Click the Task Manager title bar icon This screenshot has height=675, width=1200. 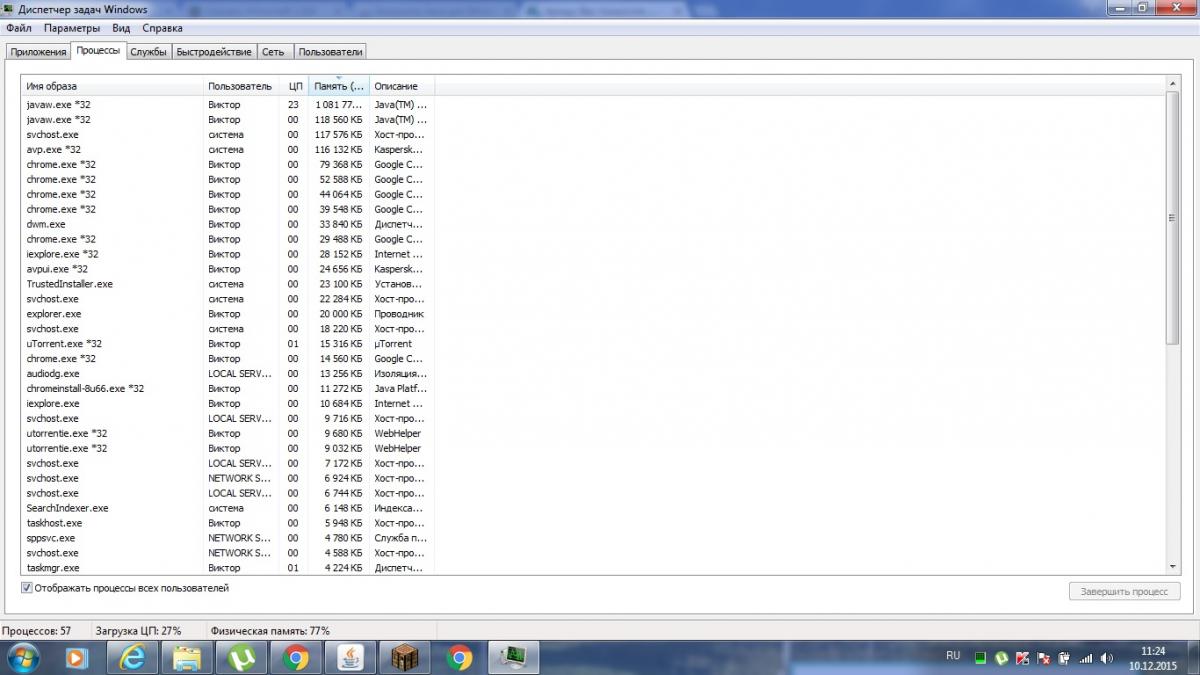[x=9, y=9]
